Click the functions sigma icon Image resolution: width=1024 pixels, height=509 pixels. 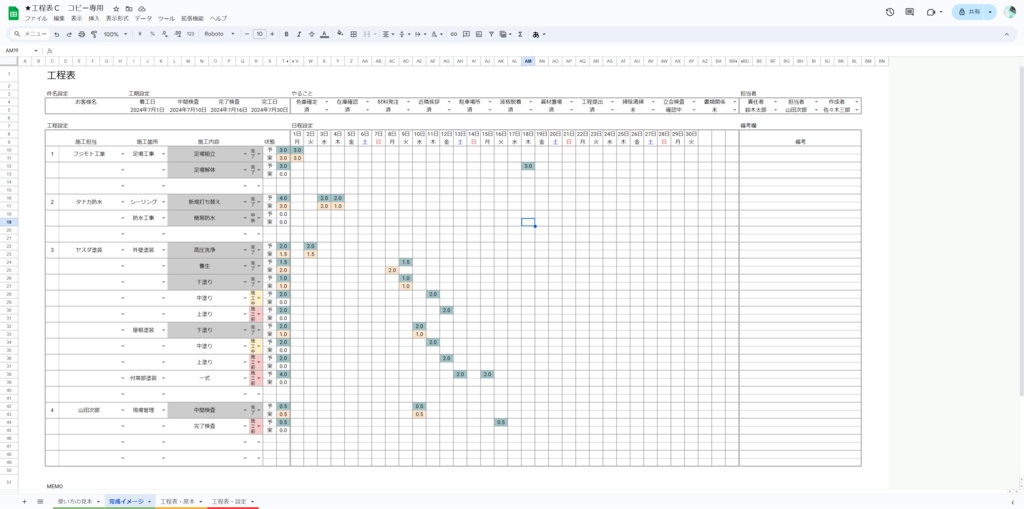click(520, 34)
